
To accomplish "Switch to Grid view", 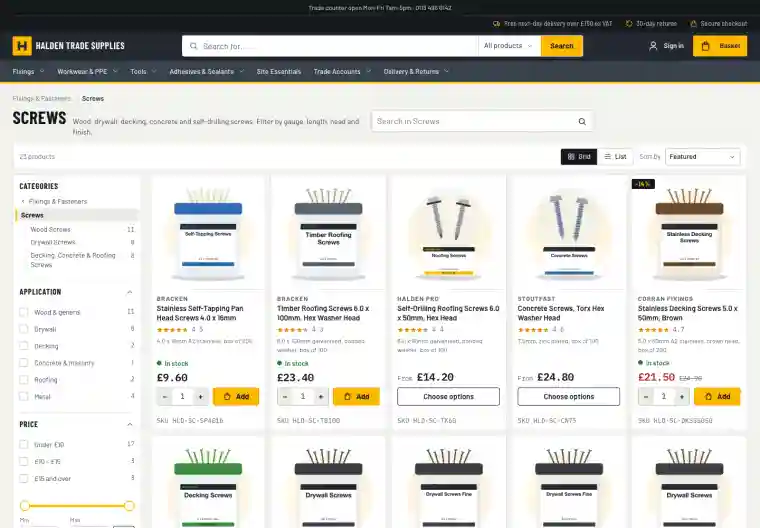I will point(579,157).
